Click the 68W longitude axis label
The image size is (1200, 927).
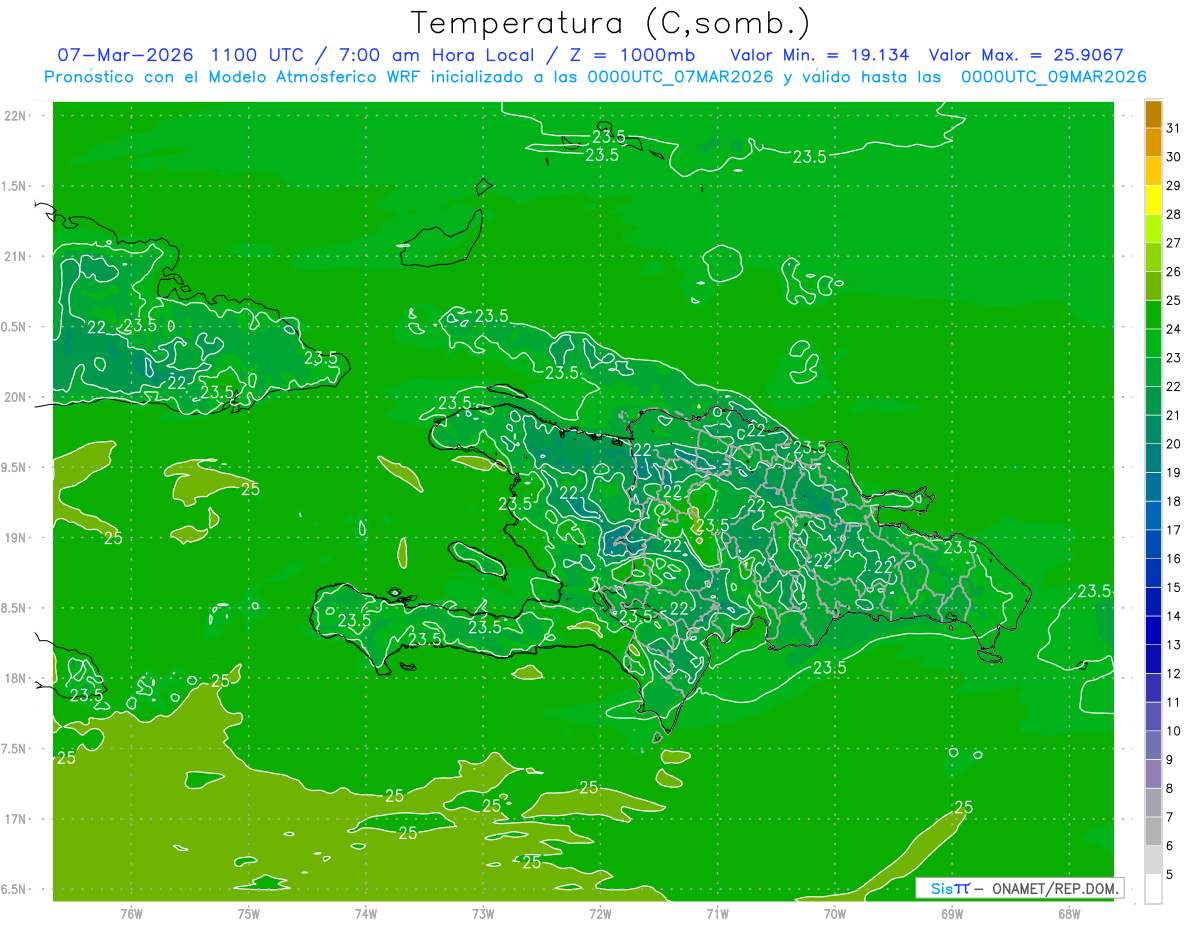1069,912
